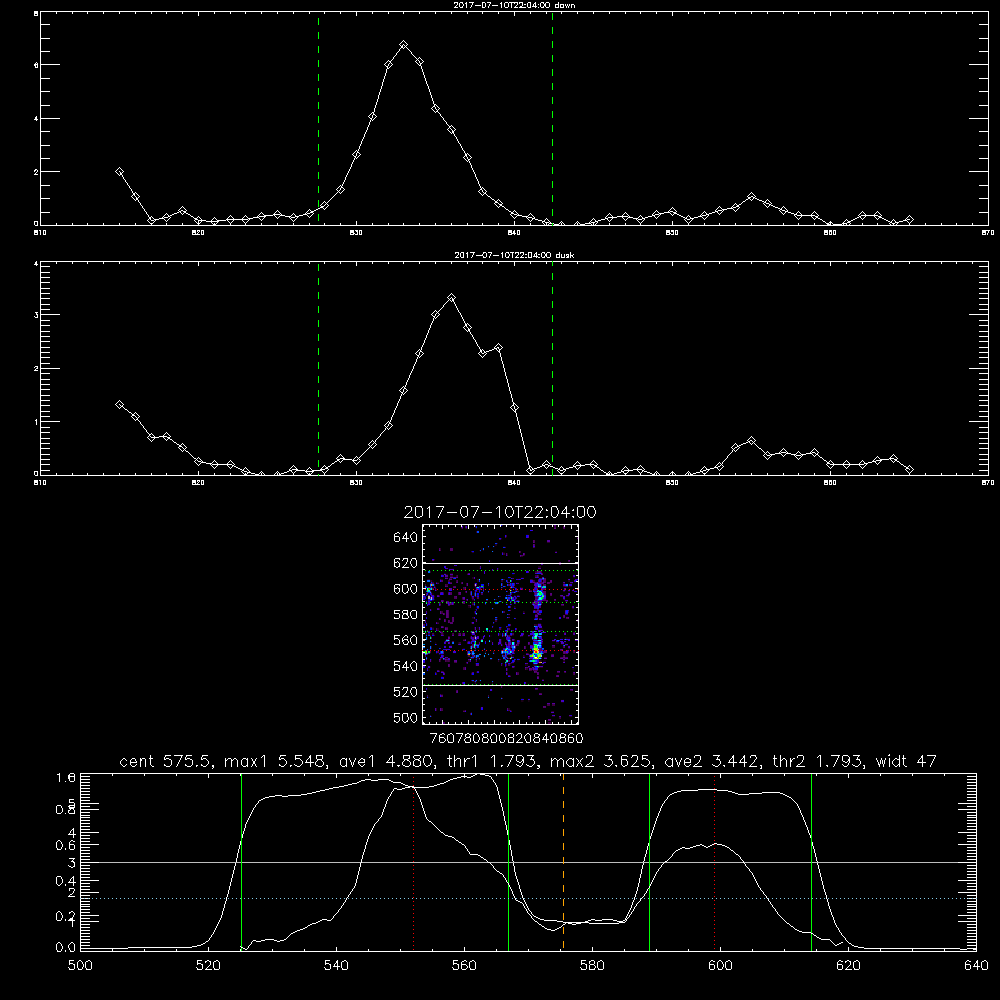
Task: Click the 'ave1 4.880' value text
Action: (386, 761)
